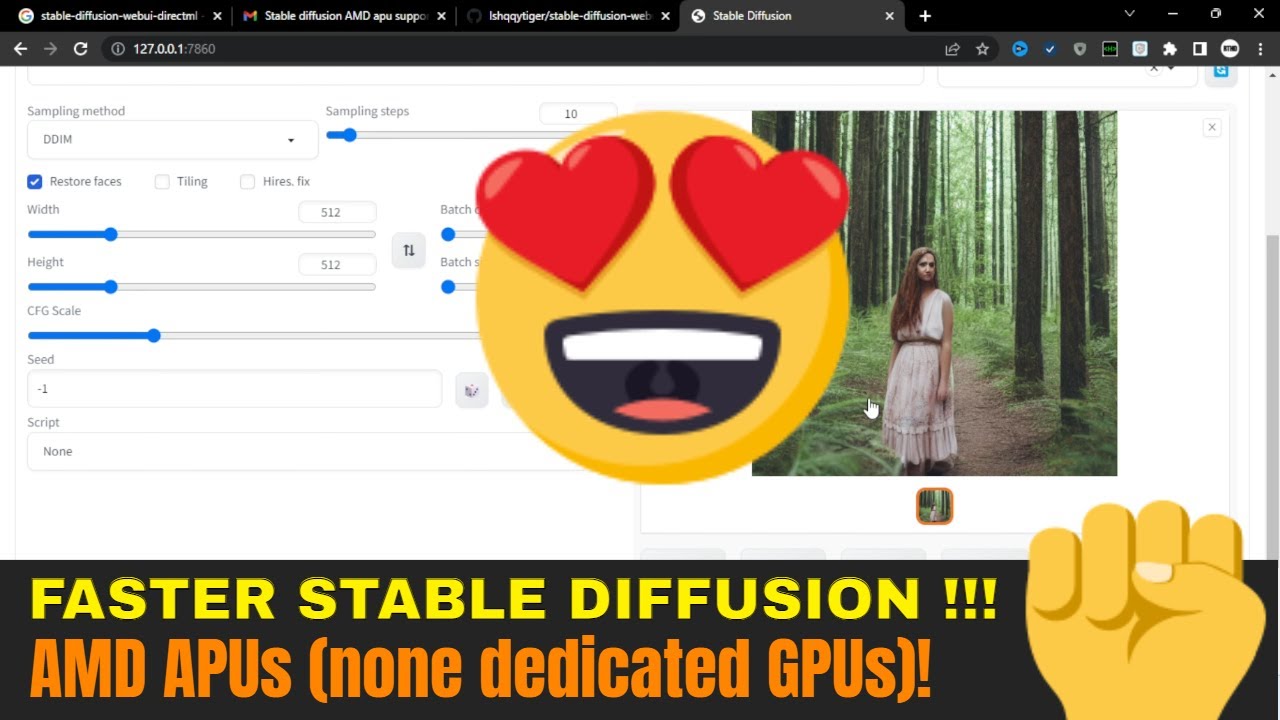The width and height of the screenshot is (1280, 720).
Task: Close the Google search tab
Action: [x=216, y=16]
